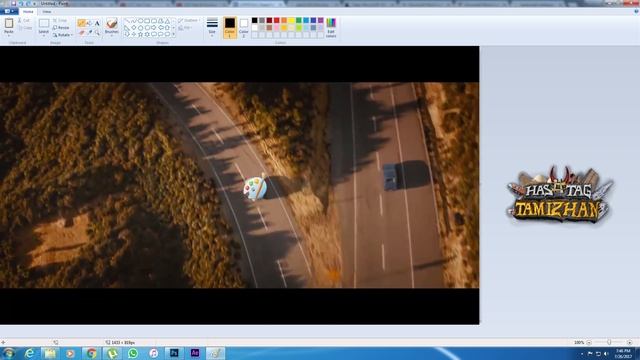Open Photoshop from the taskbar
This screenshot has width=640, height=360.
[174, 353]
